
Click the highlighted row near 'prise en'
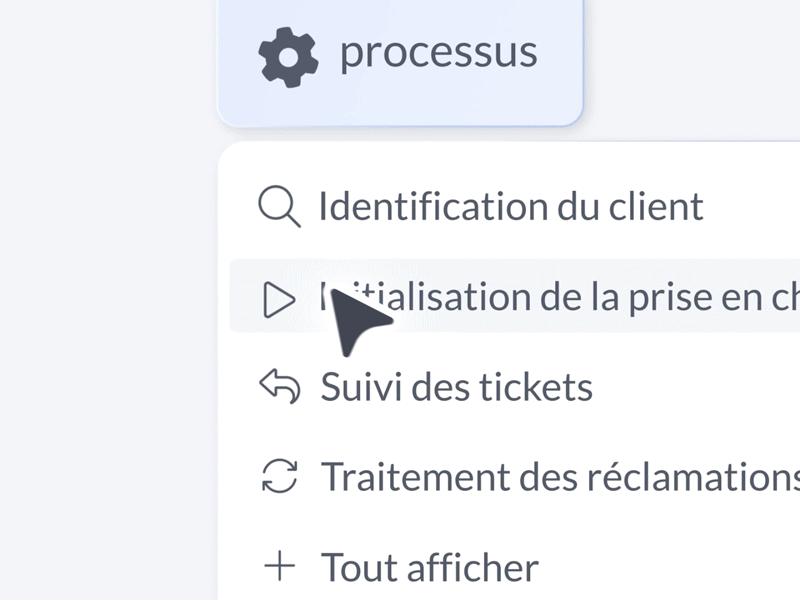[515, 296]
